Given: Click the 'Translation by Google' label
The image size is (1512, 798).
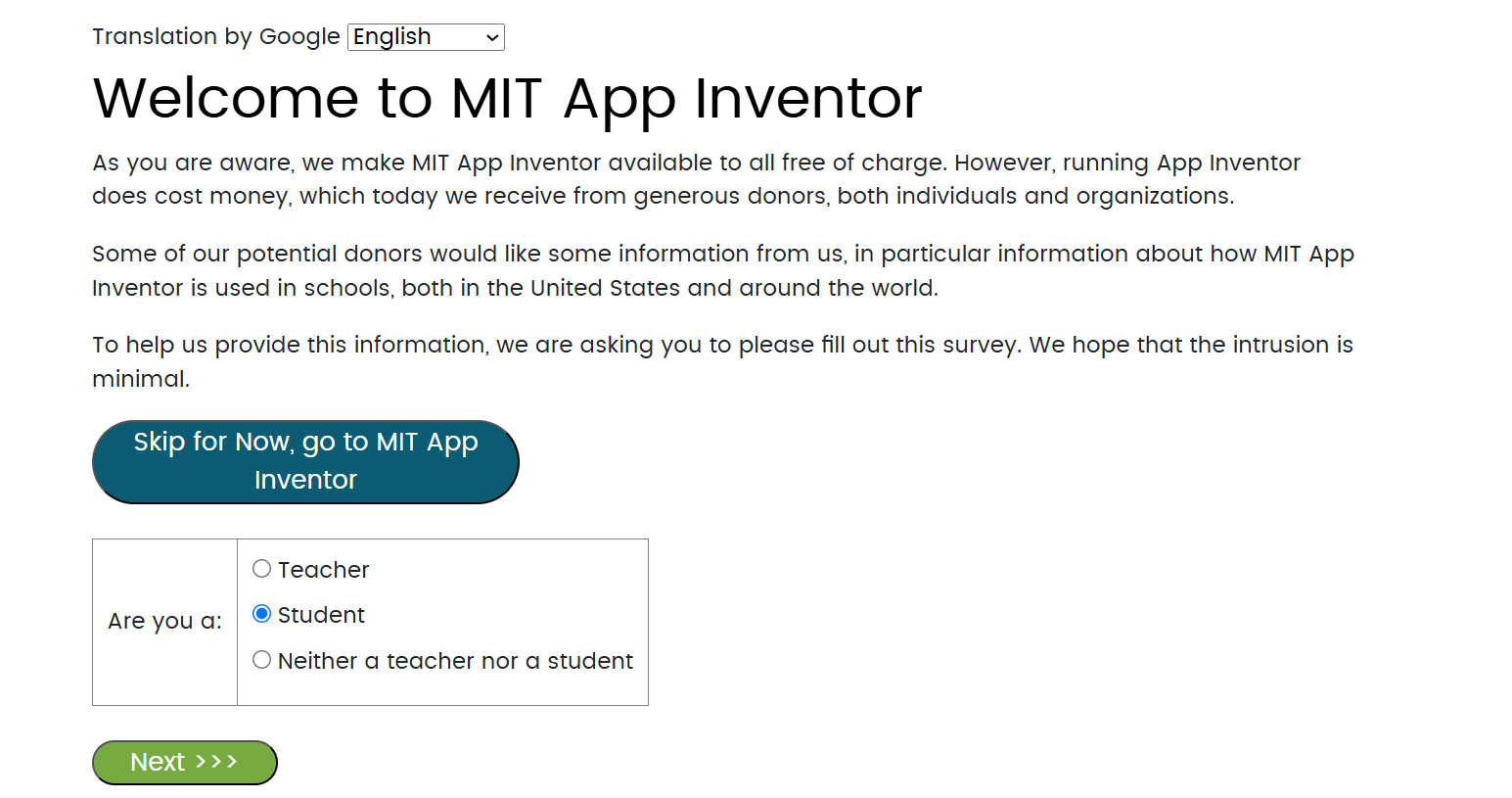Looking at the screenshot, I should click(x=216, y=37).
